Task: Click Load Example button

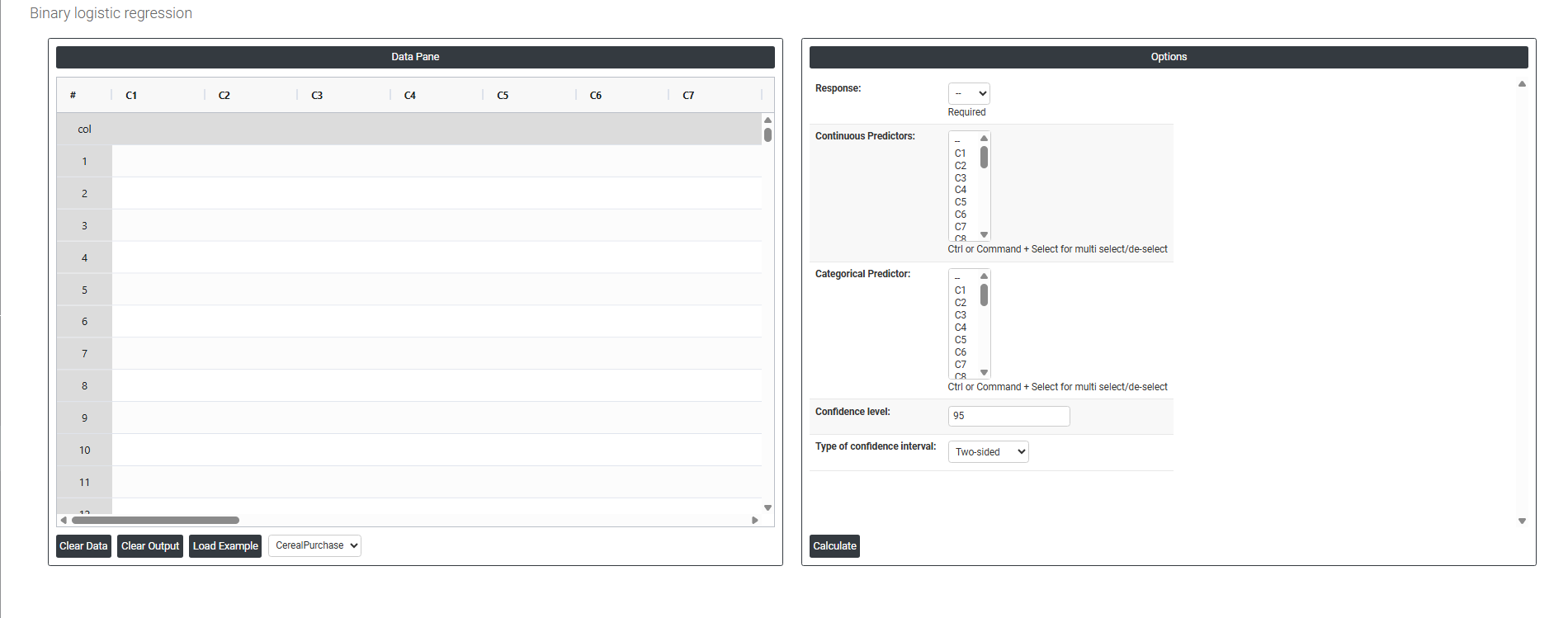Action: [225, 546]
